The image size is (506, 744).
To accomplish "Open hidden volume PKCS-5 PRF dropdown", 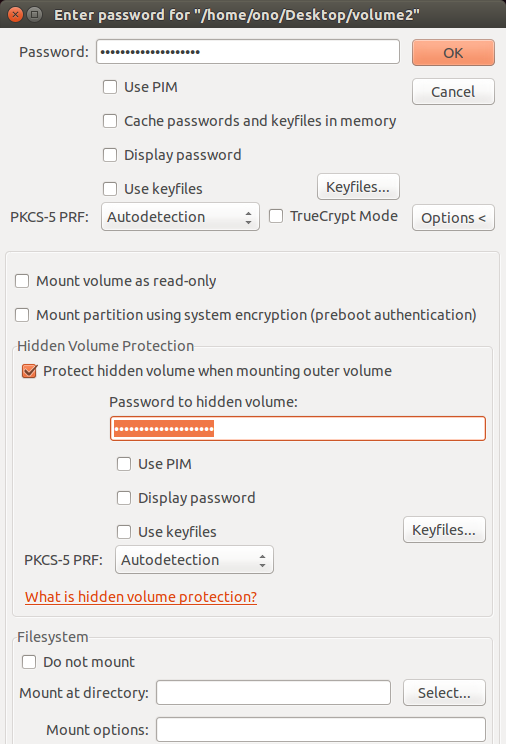I will 194,560.
